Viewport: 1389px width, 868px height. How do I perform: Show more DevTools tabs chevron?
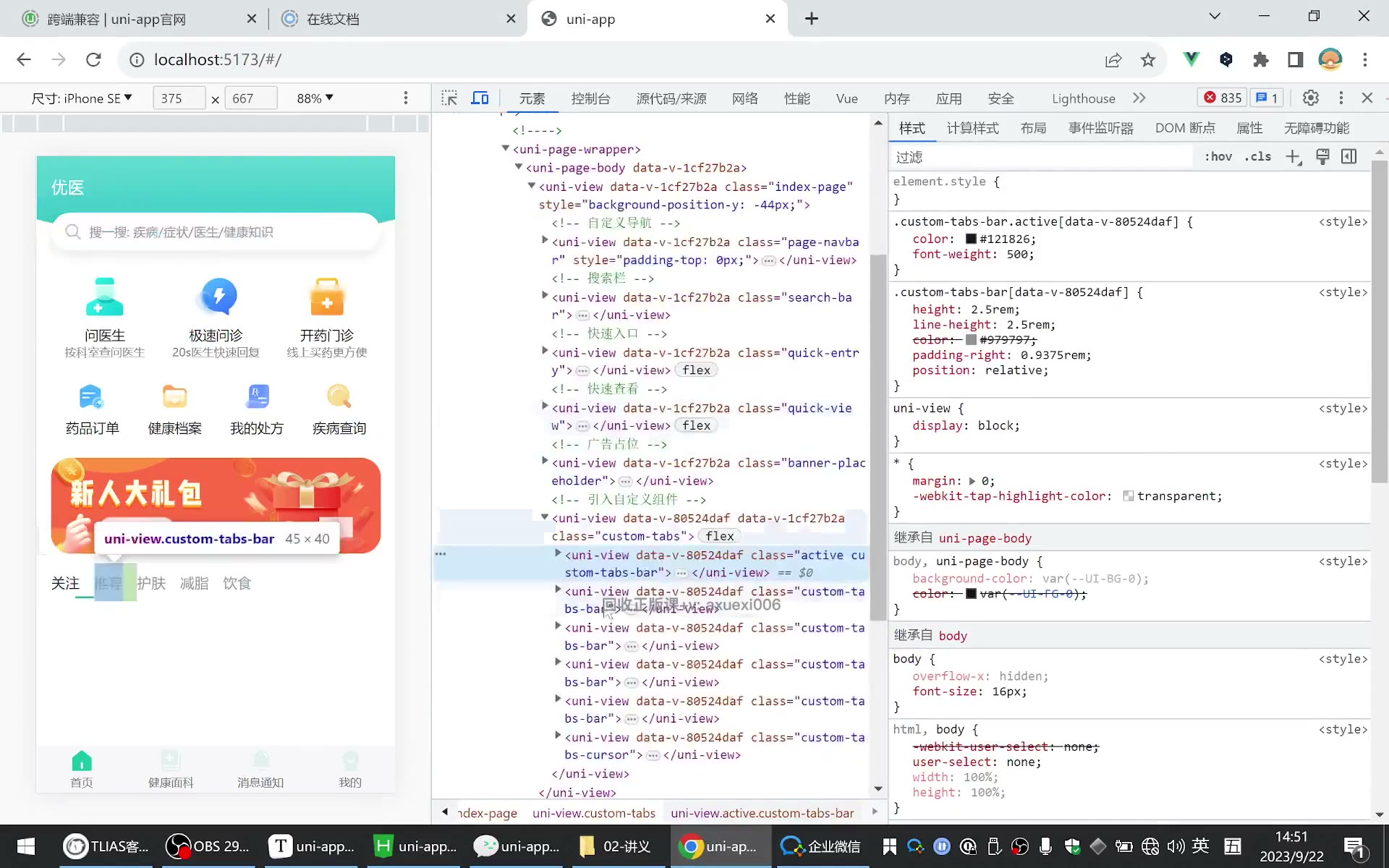[x=1139, y=98]
